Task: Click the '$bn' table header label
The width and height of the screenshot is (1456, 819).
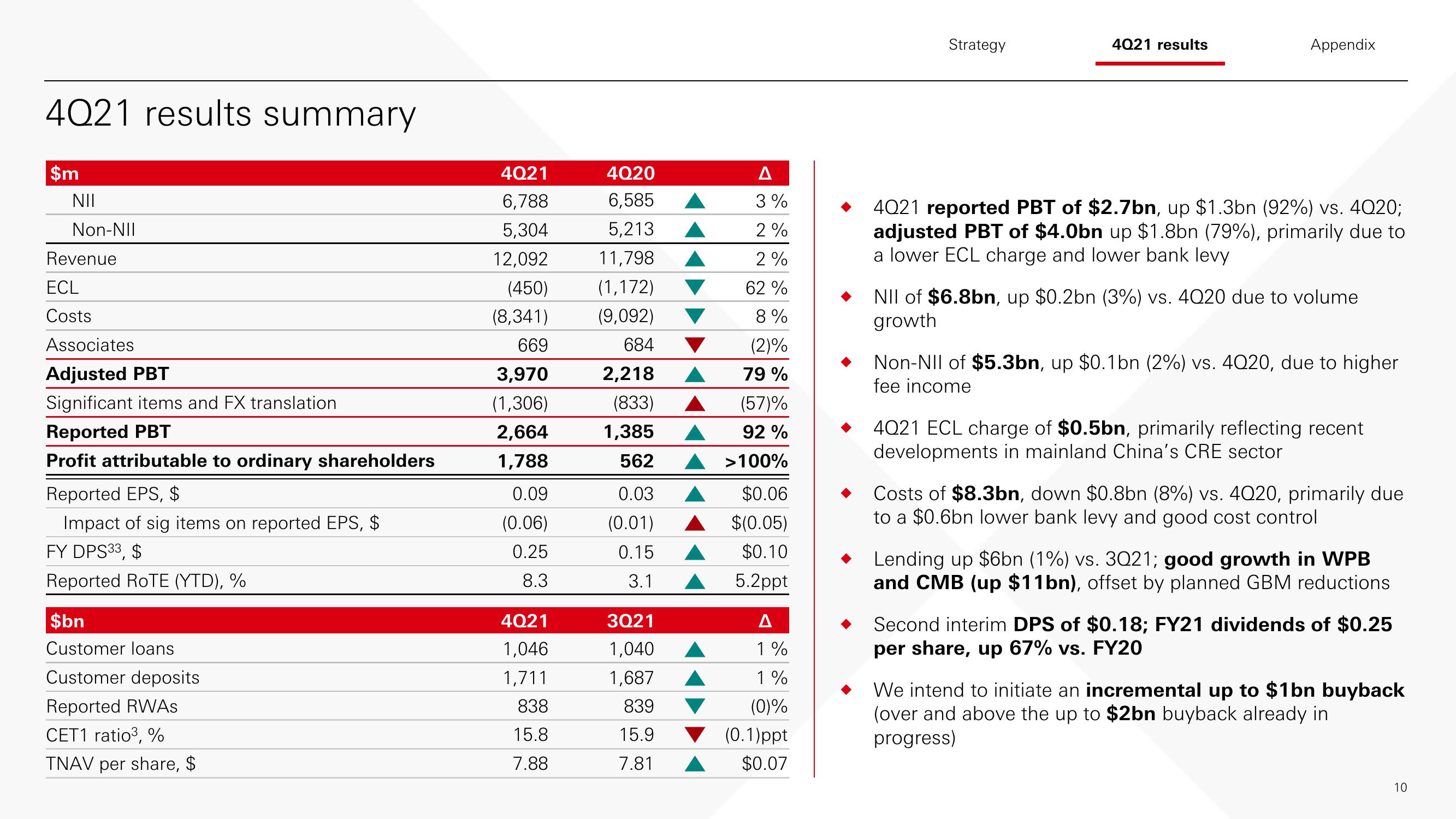Action: (x=67, y=621)
